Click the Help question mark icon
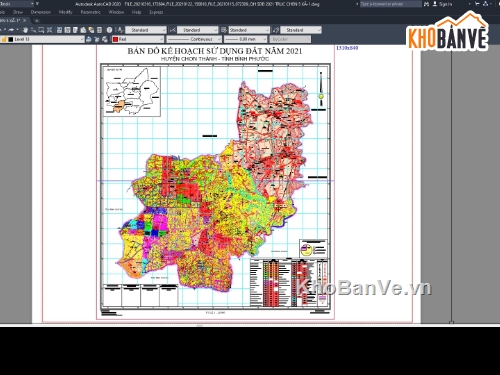 (109, 30)
